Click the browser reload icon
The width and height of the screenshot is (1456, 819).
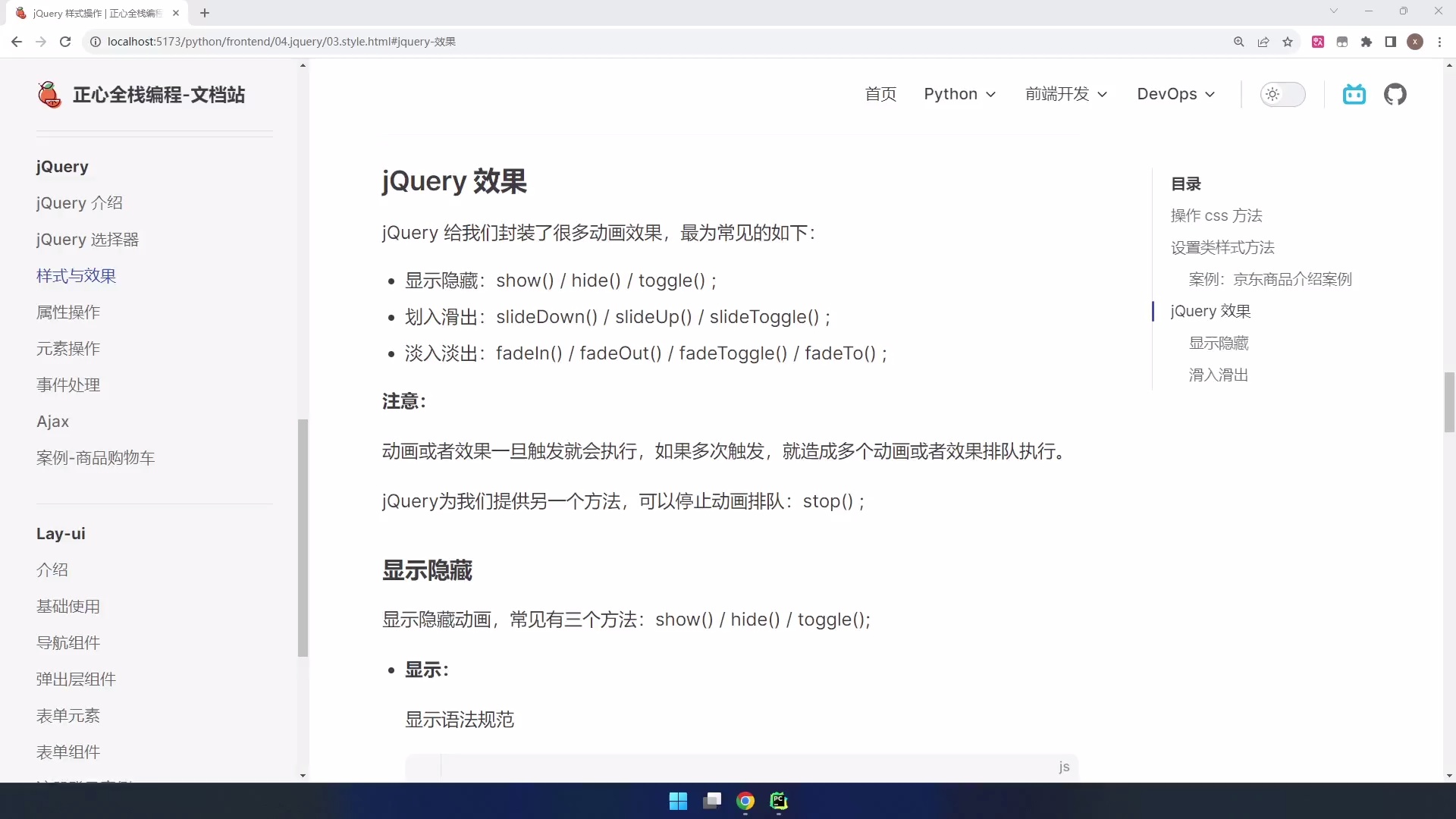click(65, 42)
